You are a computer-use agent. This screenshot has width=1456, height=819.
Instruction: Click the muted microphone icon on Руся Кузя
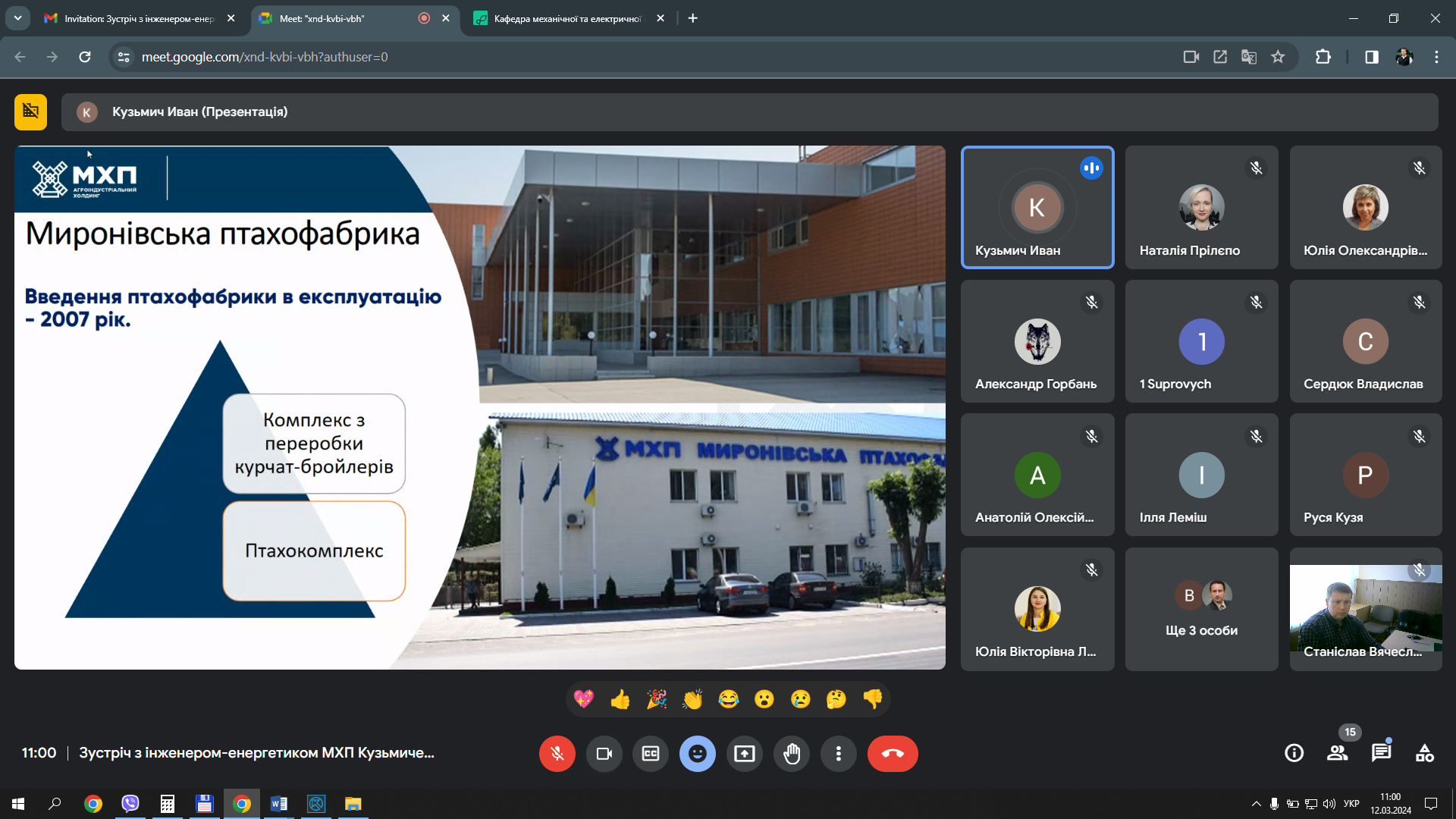(x=1420, y=437)
